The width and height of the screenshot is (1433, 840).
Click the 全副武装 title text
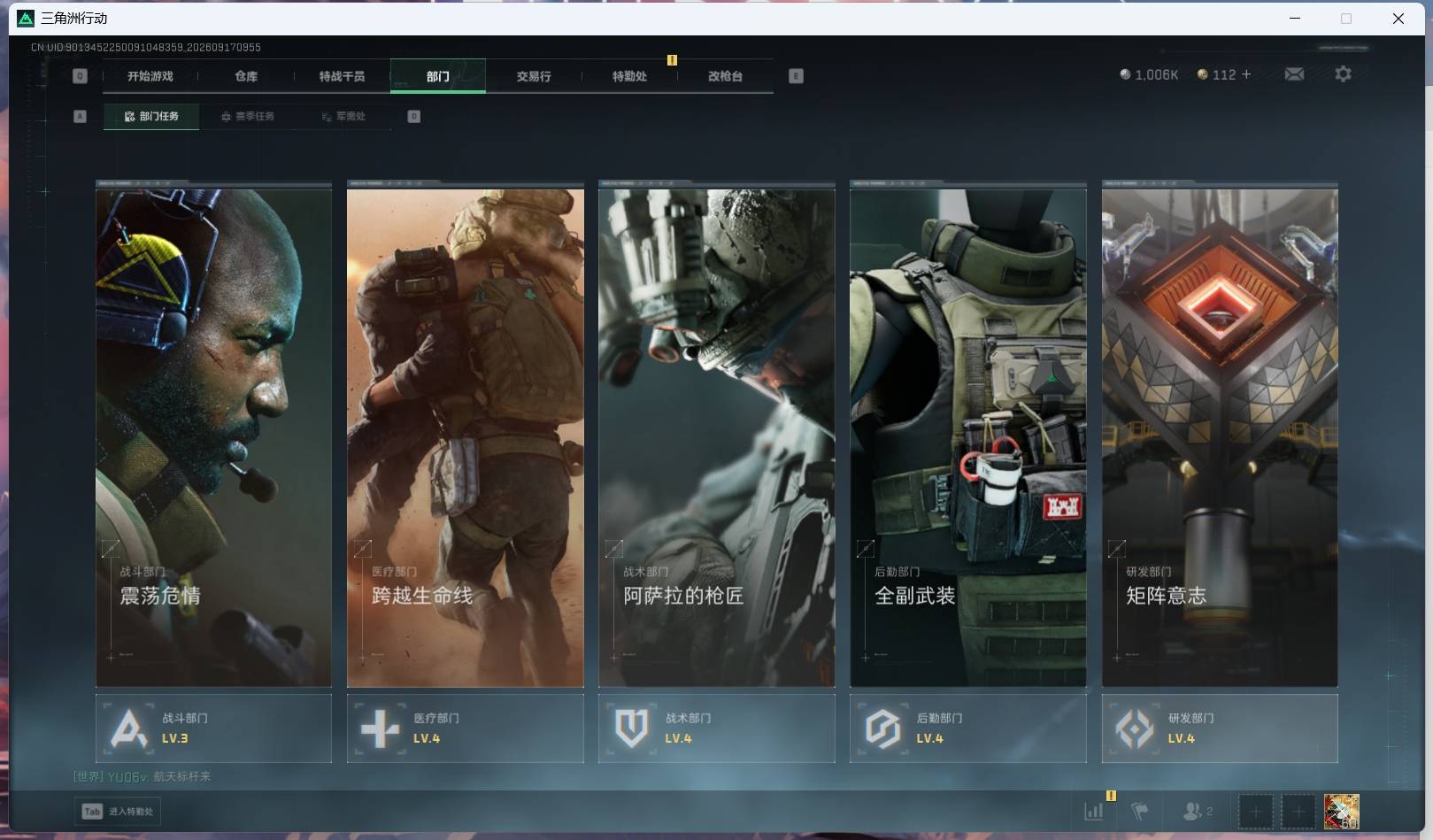click(915, 596)
